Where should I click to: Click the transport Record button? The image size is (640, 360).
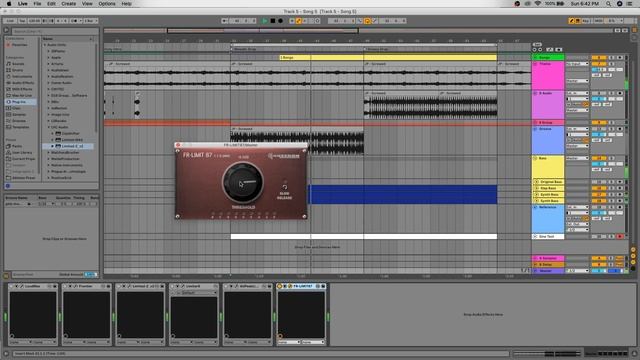point(280,21)
